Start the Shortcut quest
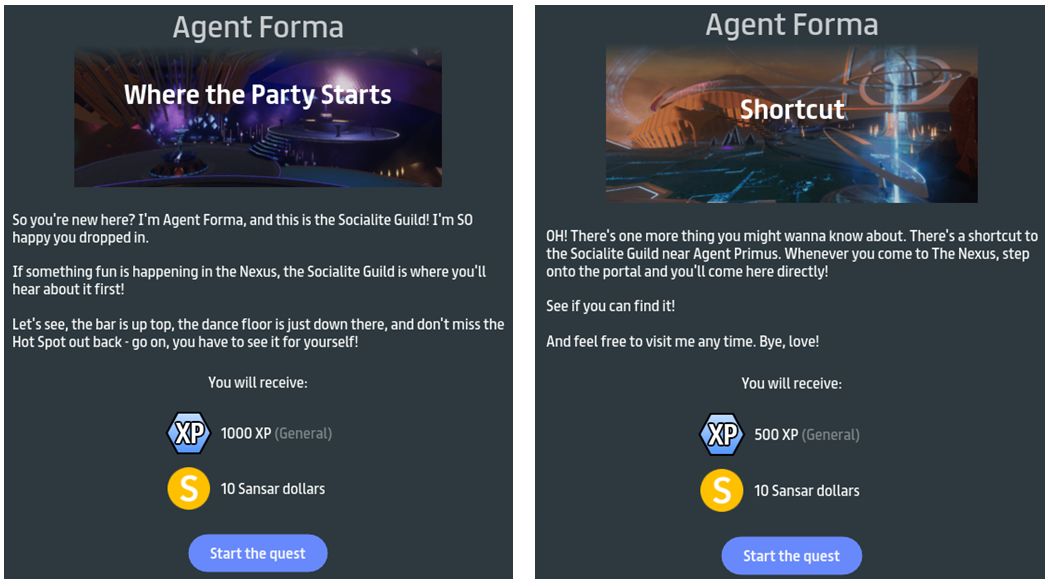 click(x=791, y=556)
